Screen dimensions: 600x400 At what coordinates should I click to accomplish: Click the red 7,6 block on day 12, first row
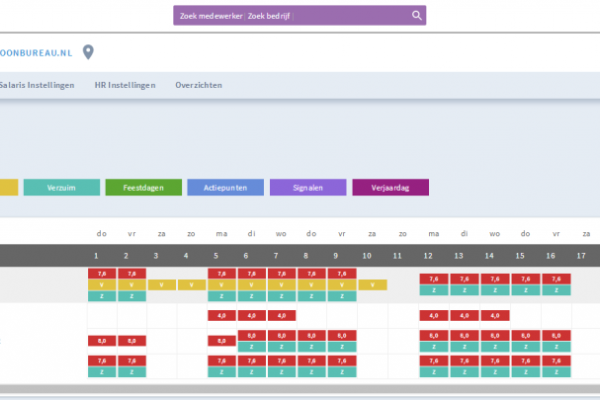pyautogui.click(x=432, y=279)
